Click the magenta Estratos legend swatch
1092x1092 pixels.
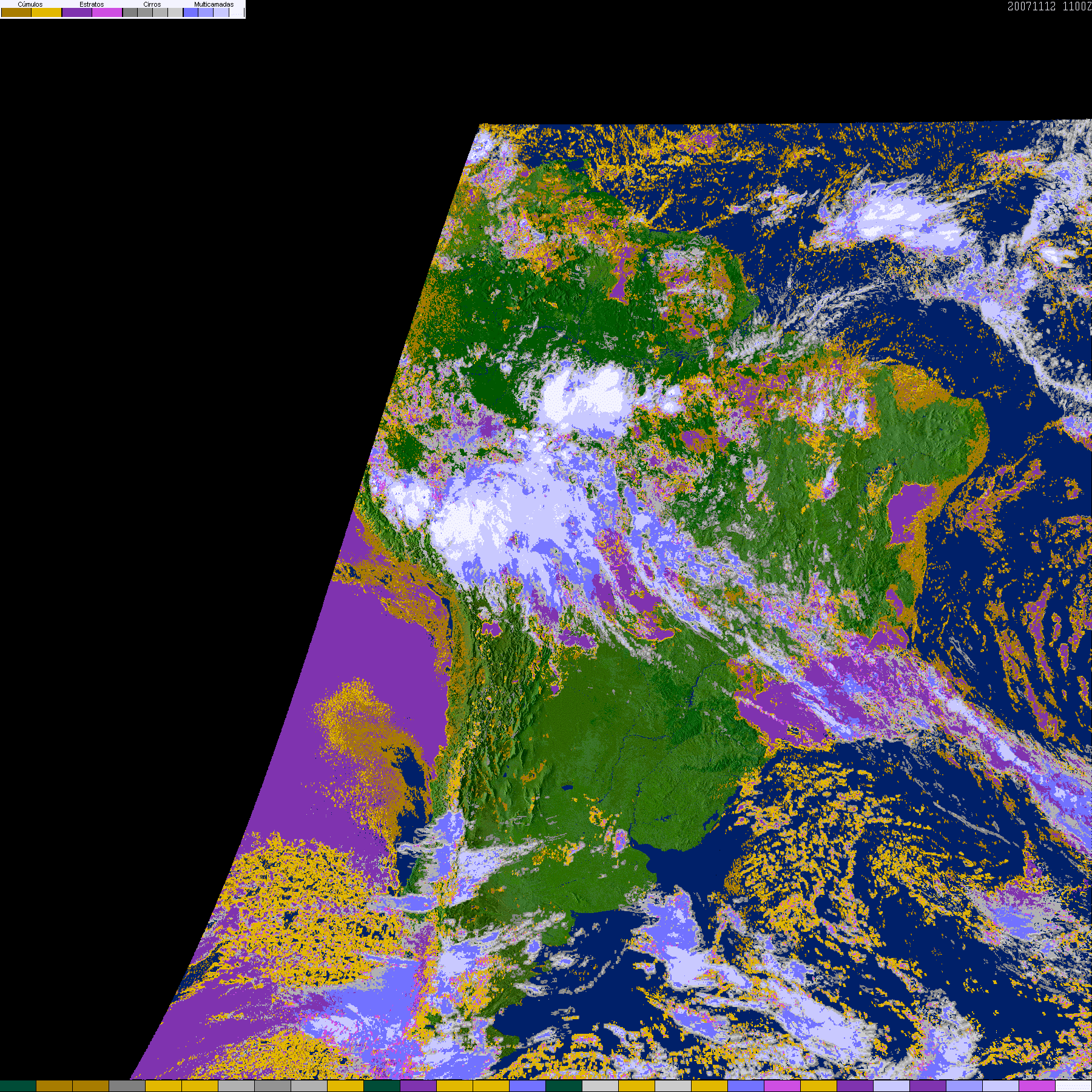[107, 12]
